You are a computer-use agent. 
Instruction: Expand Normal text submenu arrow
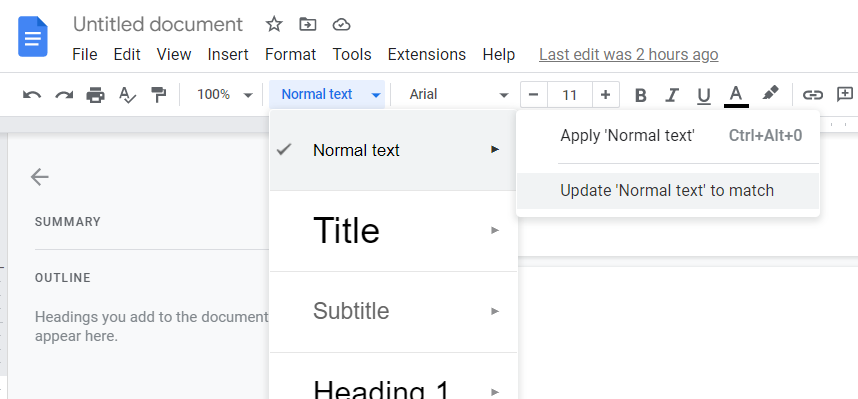coord(495,149)
